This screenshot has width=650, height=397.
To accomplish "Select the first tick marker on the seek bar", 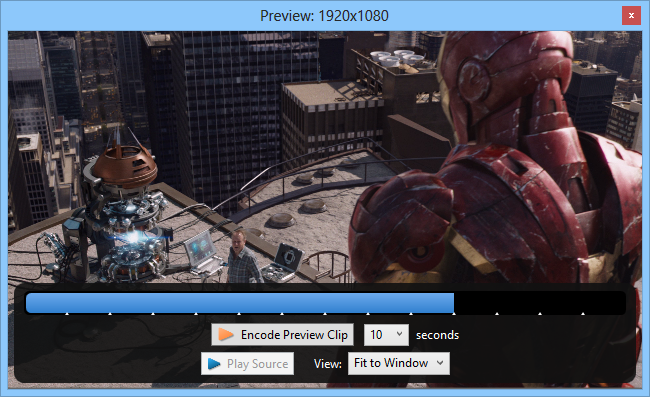I will (67, 314).
